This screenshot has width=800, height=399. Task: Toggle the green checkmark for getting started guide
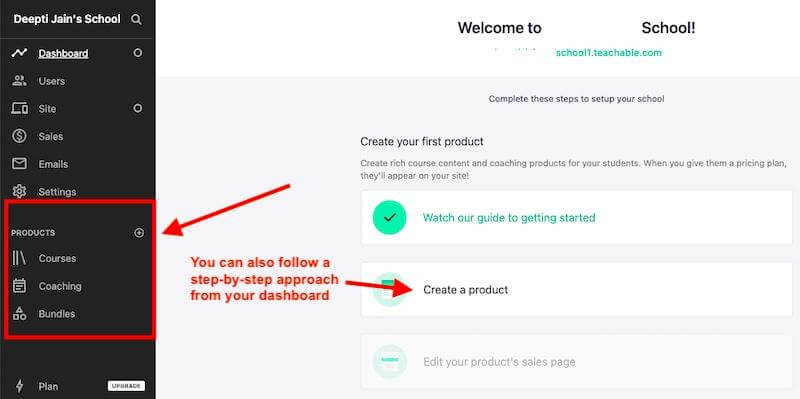click(x=389, y=217)
